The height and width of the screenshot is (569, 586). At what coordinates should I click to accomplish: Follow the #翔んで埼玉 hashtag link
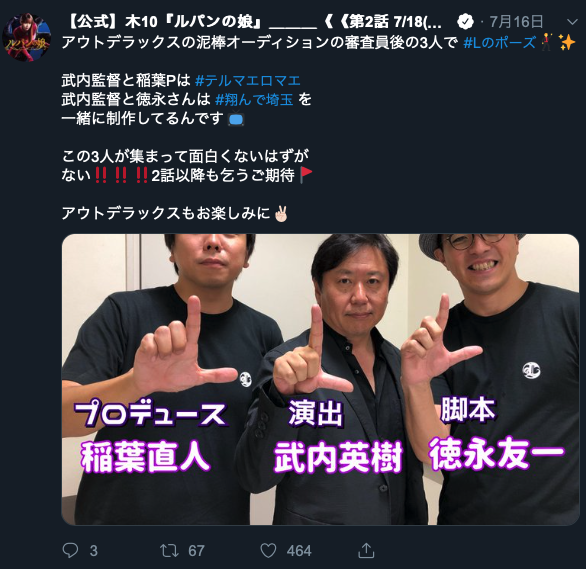(x=254, y=99)
